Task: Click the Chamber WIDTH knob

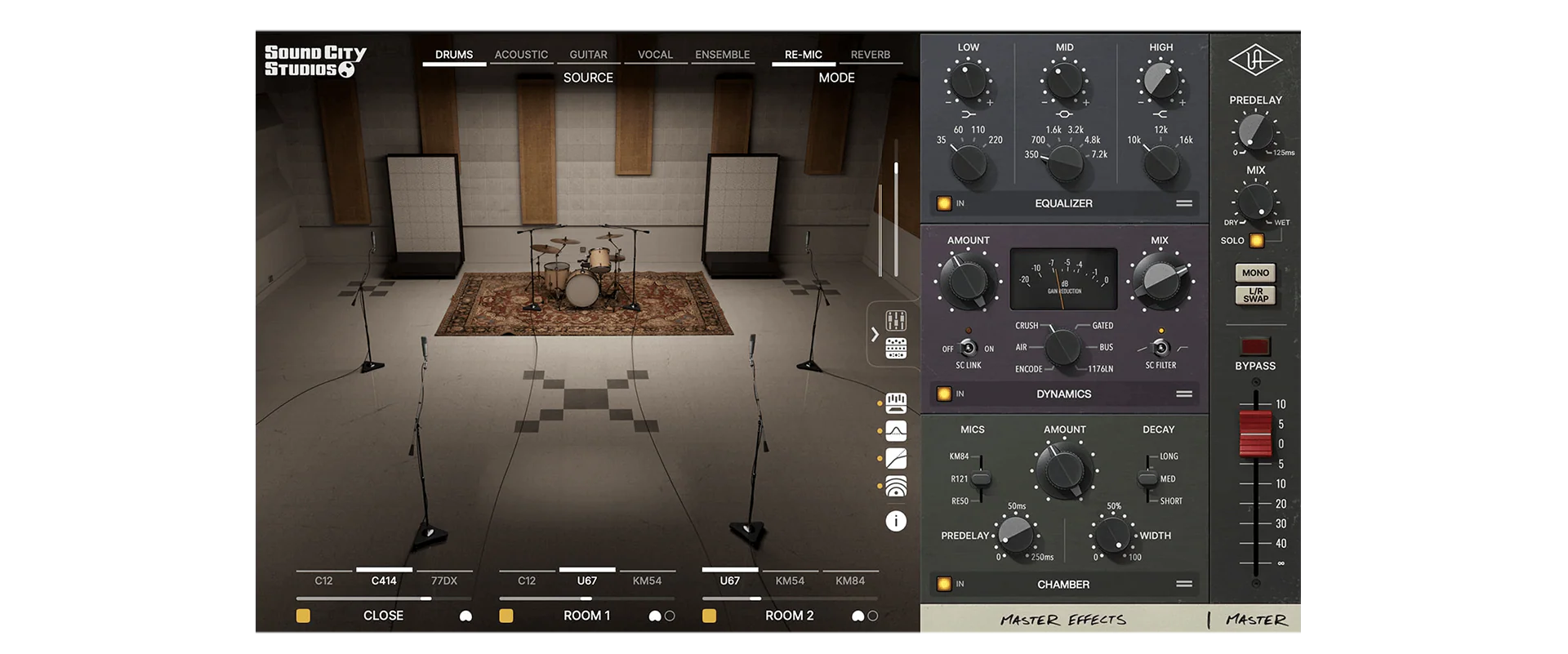Action: tap(1112, 535)
